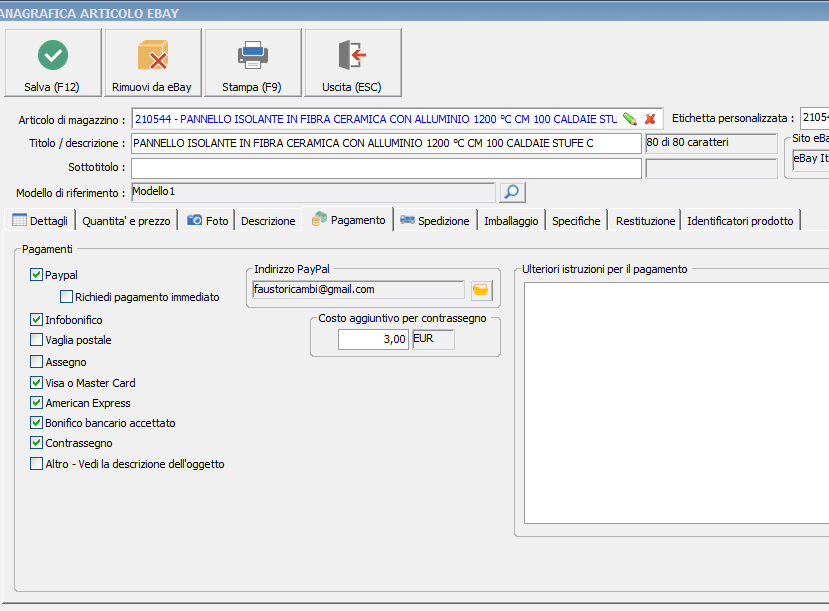Click the Sito eBay field
Viewport: 829px width, 611px height.
(x=810, y=159)
